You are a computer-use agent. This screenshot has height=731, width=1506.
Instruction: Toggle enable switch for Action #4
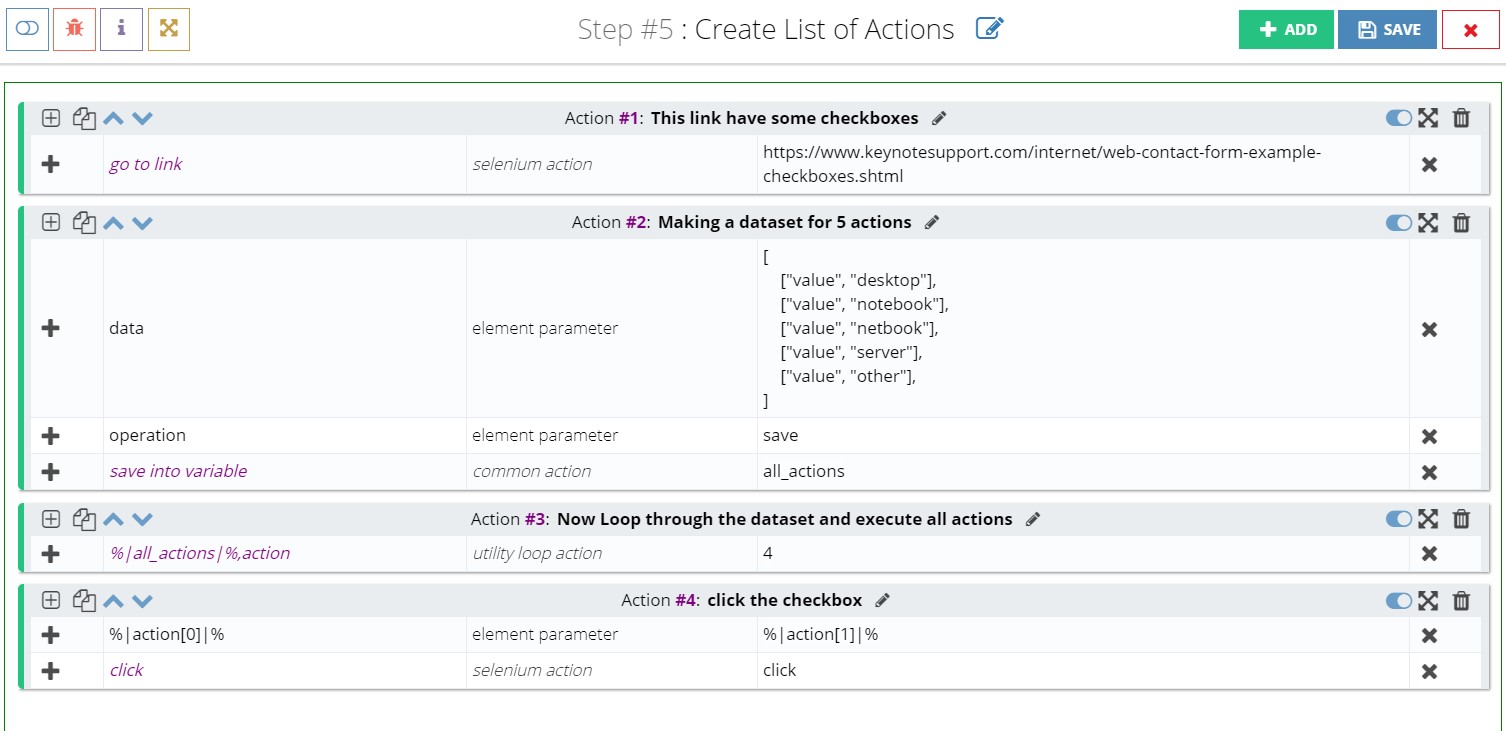click(x=1399, y=600)
